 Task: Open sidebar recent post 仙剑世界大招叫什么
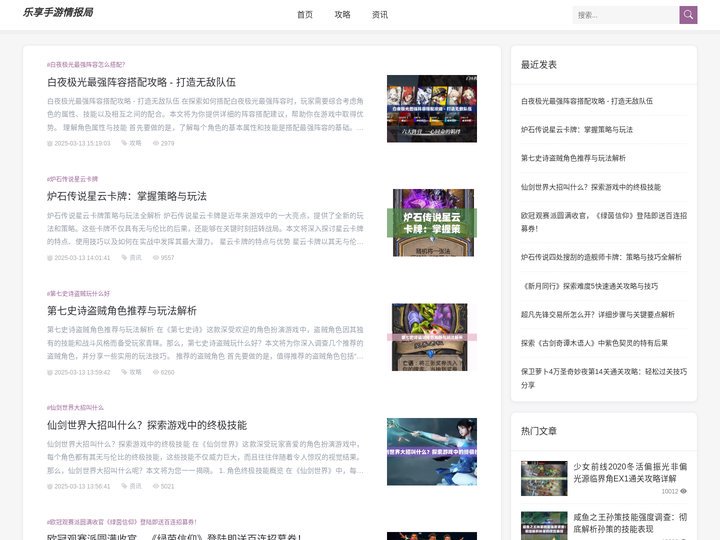(591, 187)
